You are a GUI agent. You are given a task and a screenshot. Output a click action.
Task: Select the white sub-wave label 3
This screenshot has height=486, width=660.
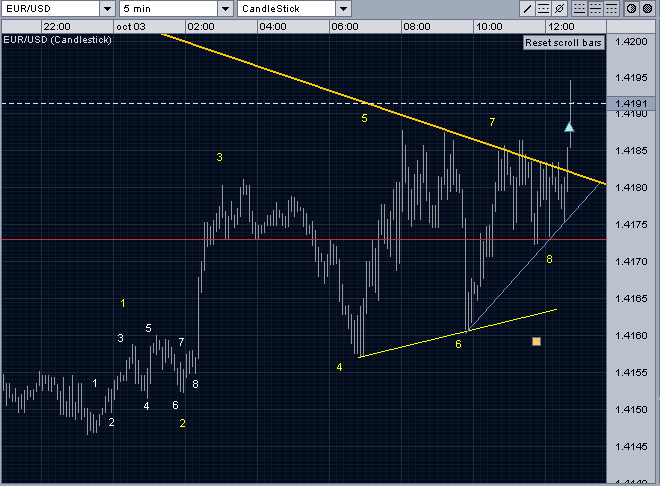120,338
